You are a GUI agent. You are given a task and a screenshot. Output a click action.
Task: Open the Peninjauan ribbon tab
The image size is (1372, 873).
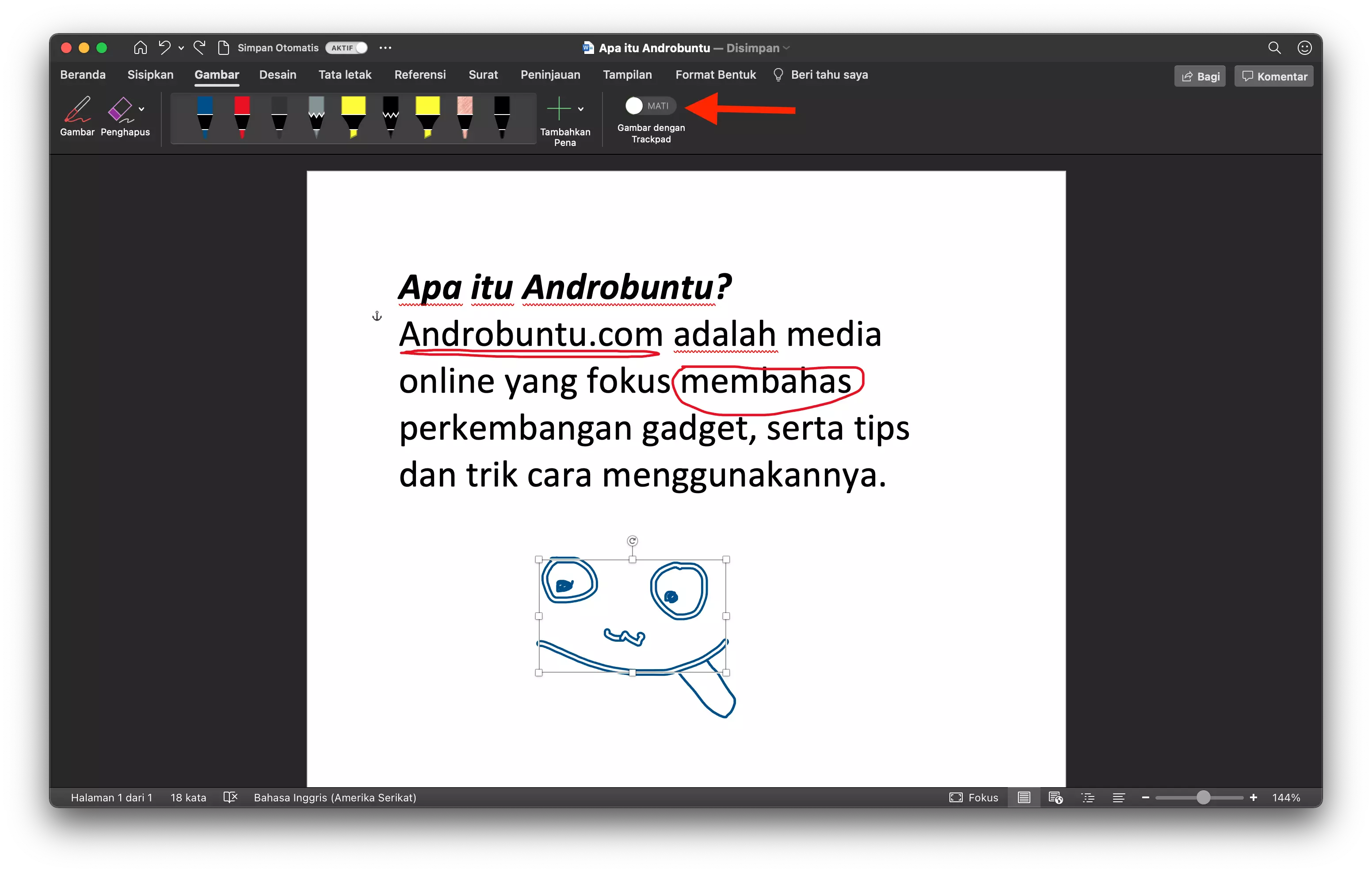(x=550, y=74)
